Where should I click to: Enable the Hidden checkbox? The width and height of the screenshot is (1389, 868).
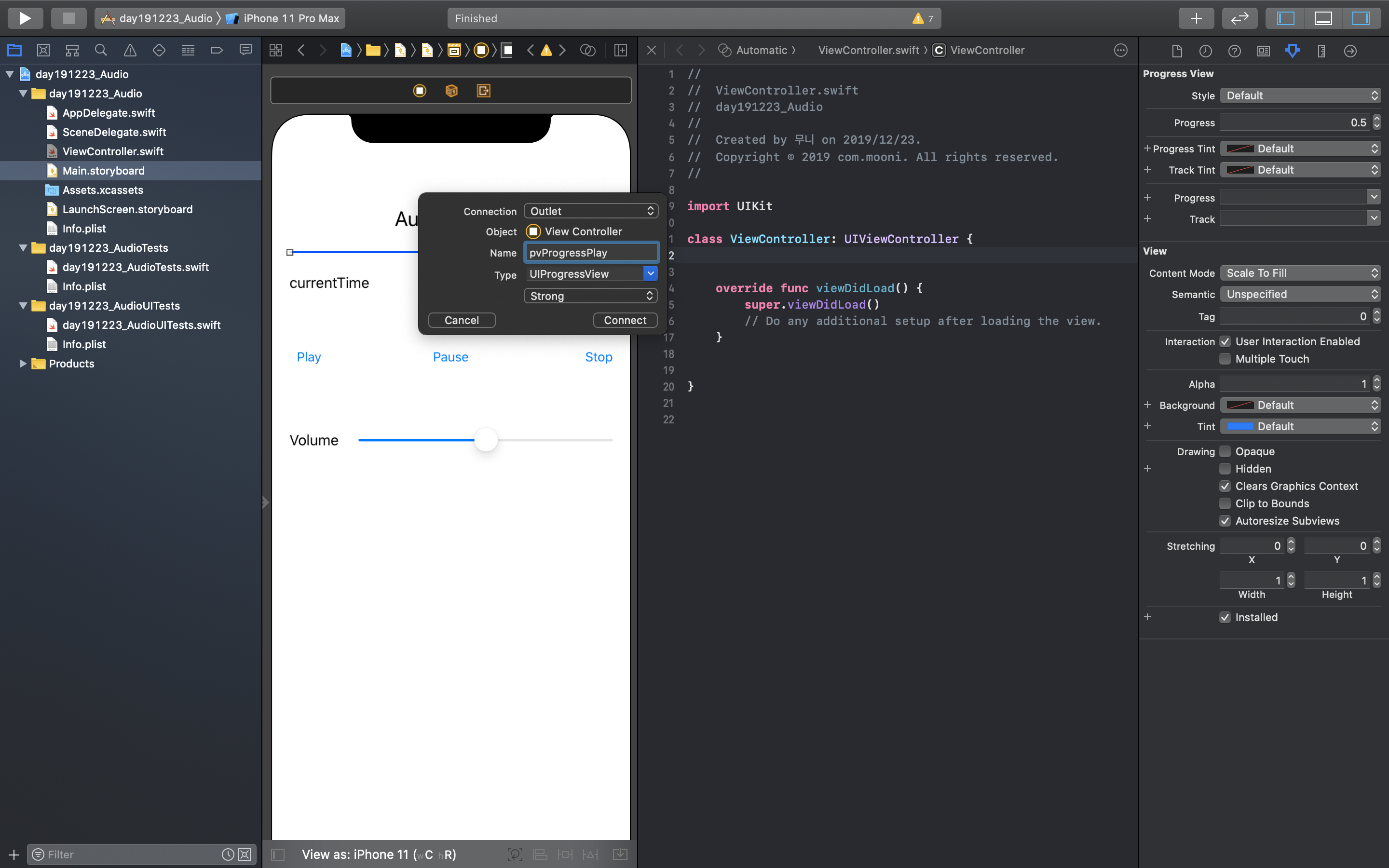click(x=1225, y=469)
